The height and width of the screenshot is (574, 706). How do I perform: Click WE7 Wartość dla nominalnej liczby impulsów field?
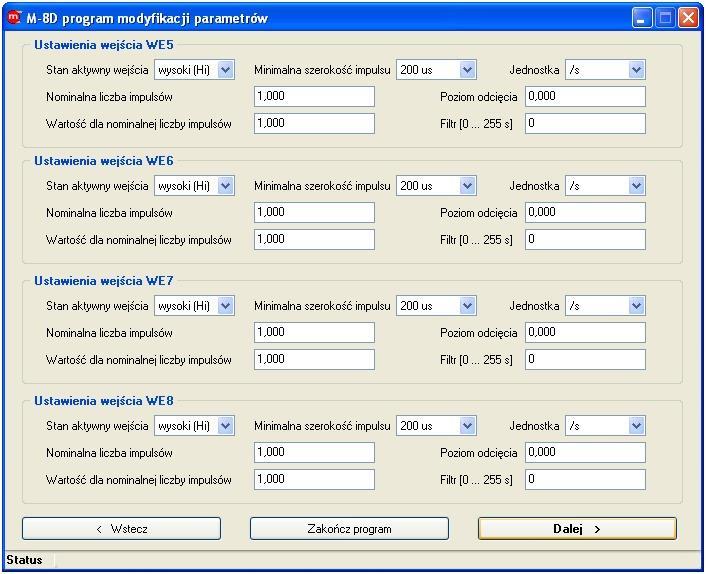314,360
